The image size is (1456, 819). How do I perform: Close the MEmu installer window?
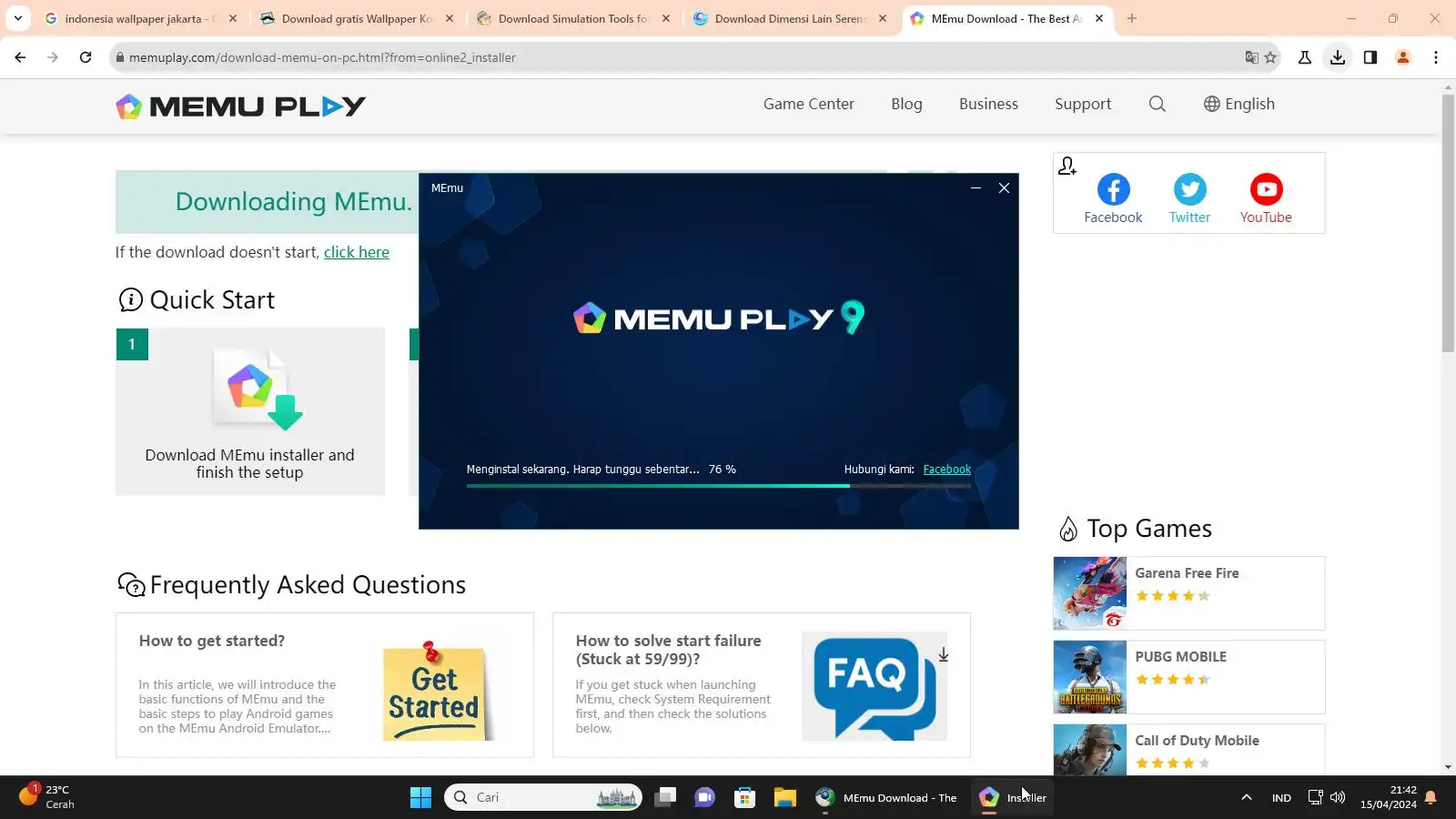tap(1004, 188)
